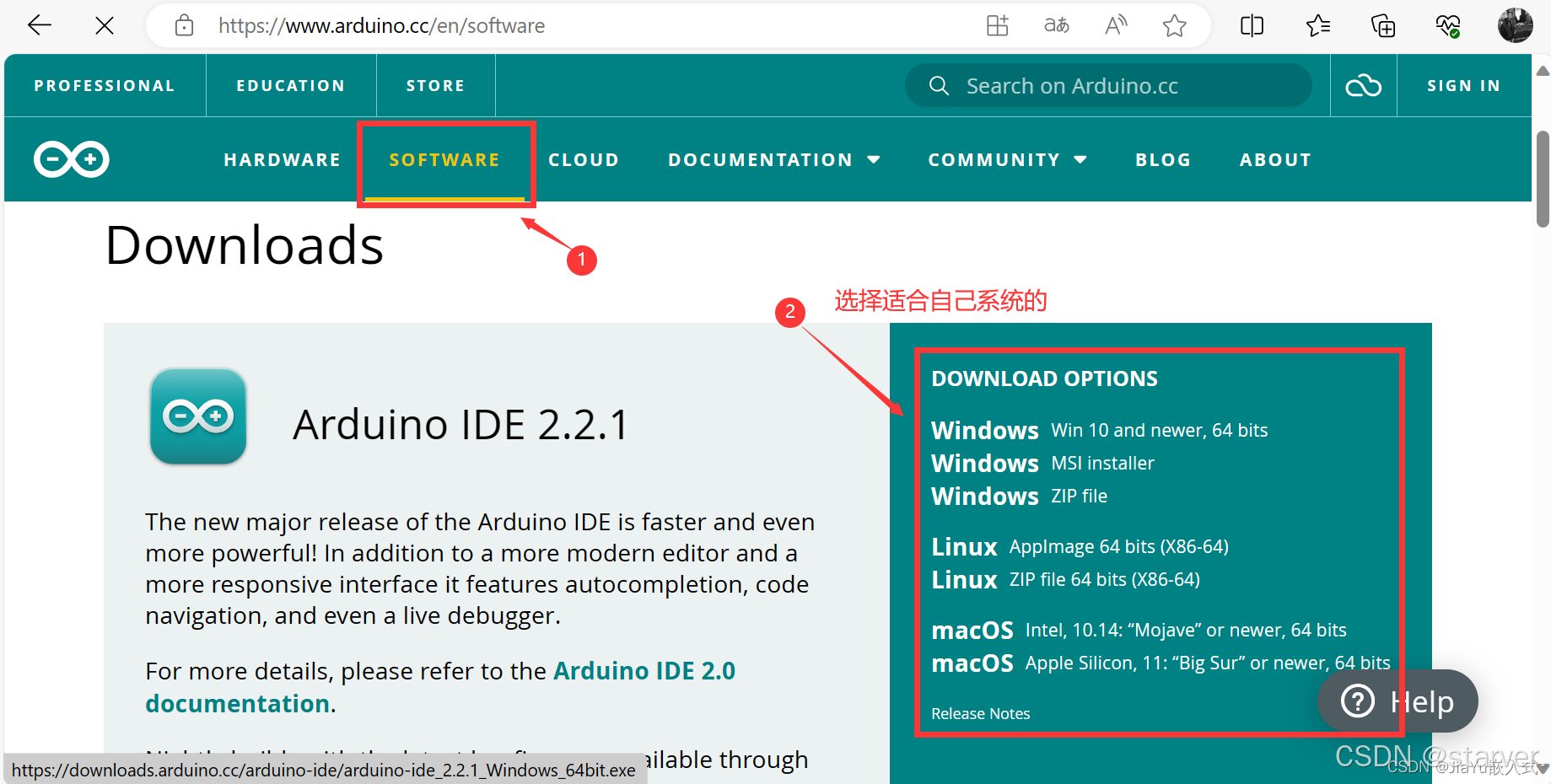Stop page loading with the X button

click(x=105, y=26)
